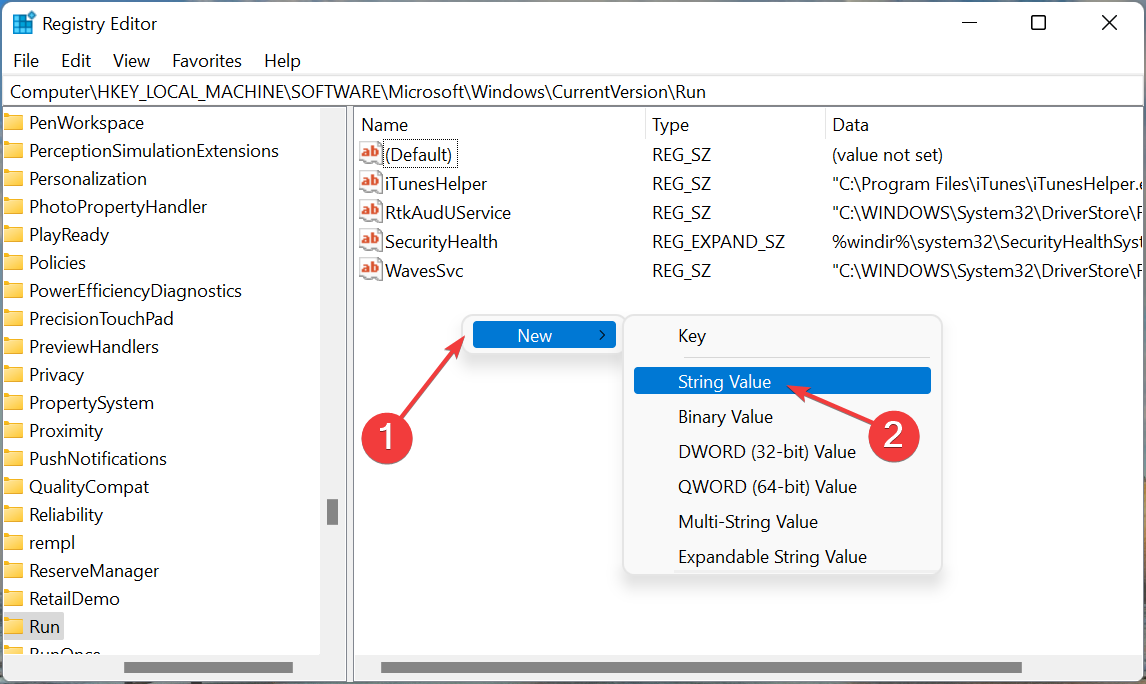This screenshot has height=684, width=1146.
Task: Click the string icon of SecurityHealth
Action: (371, 240)
